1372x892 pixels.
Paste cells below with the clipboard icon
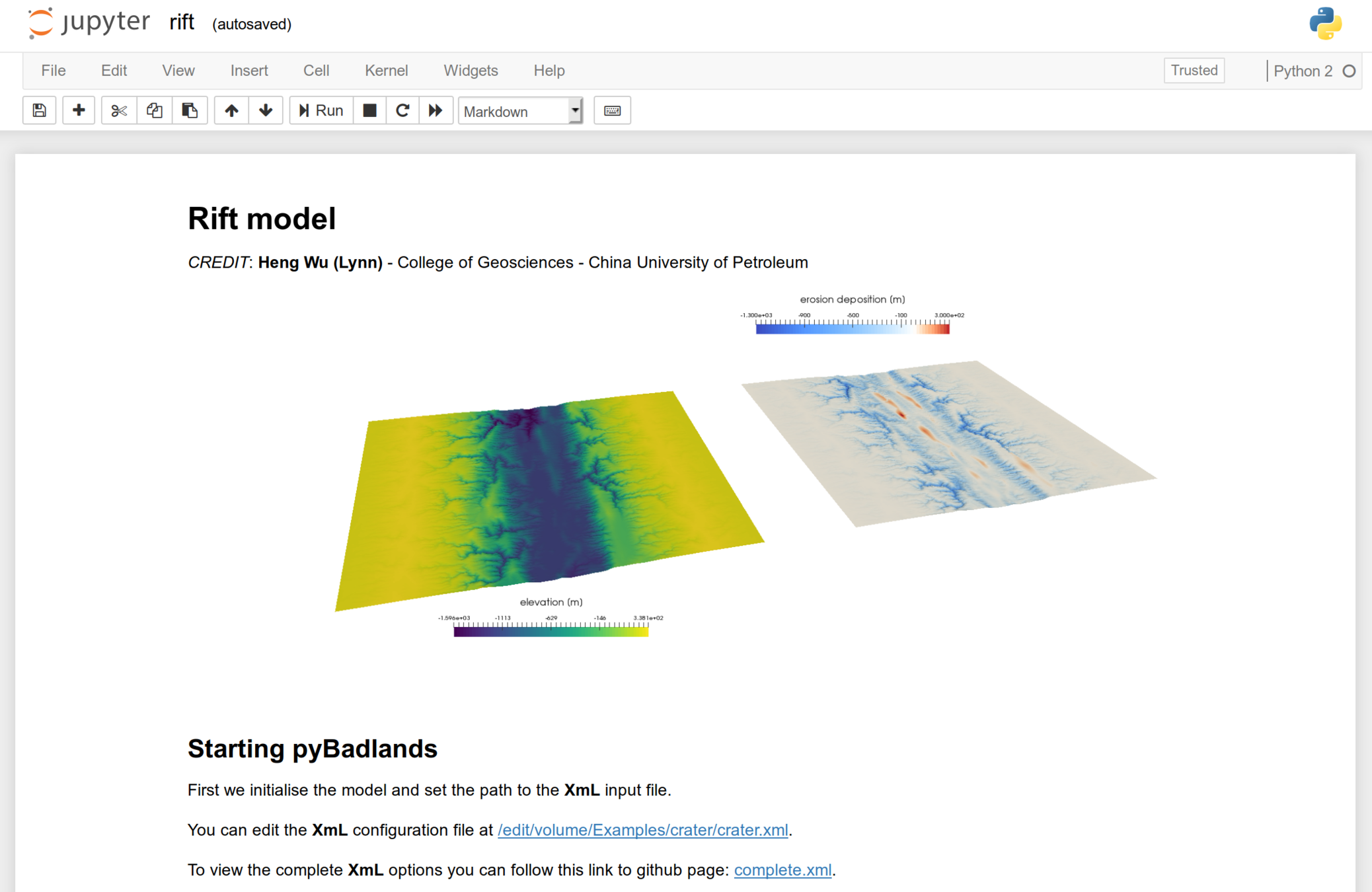click(190, 110)
